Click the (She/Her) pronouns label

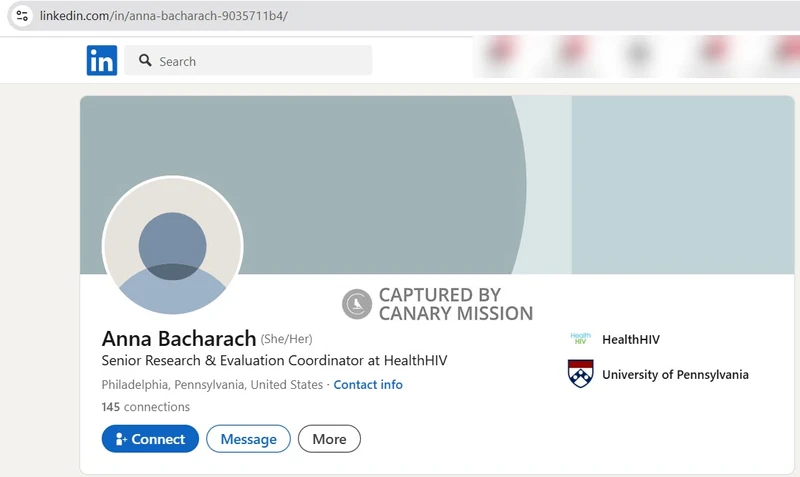click(286, 339)
